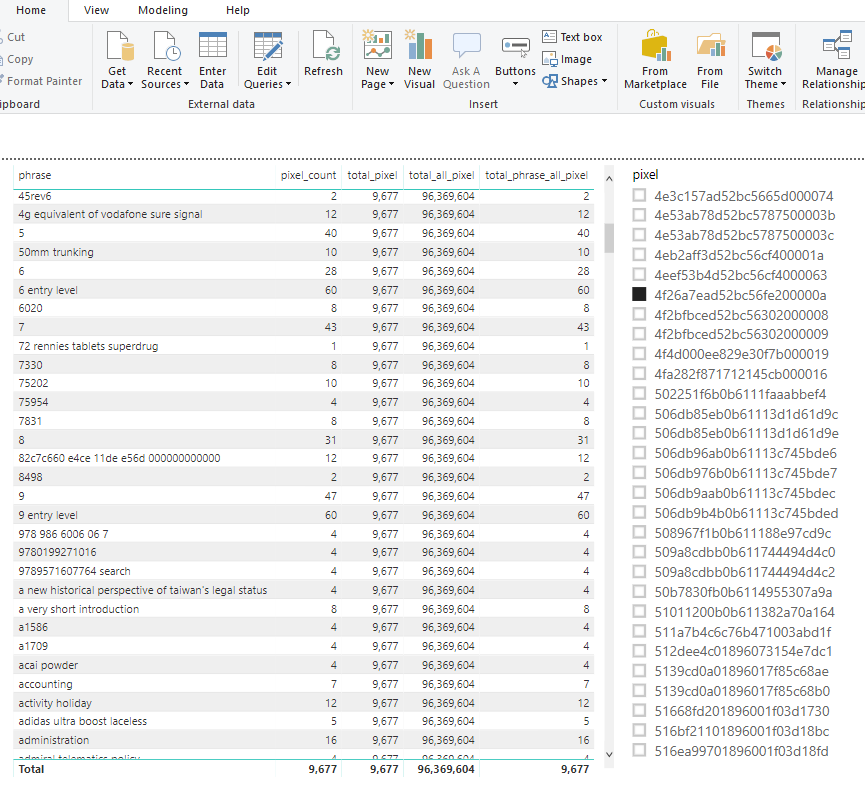Expand Get Data dropdown arrow

coord(131,84)
